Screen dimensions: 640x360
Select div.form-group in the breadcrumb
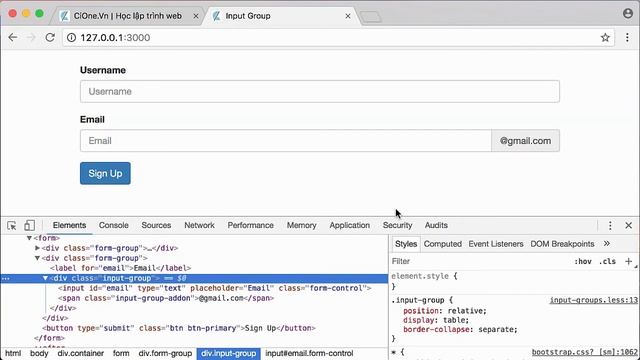pyautogui.click(x=165, y=353)
